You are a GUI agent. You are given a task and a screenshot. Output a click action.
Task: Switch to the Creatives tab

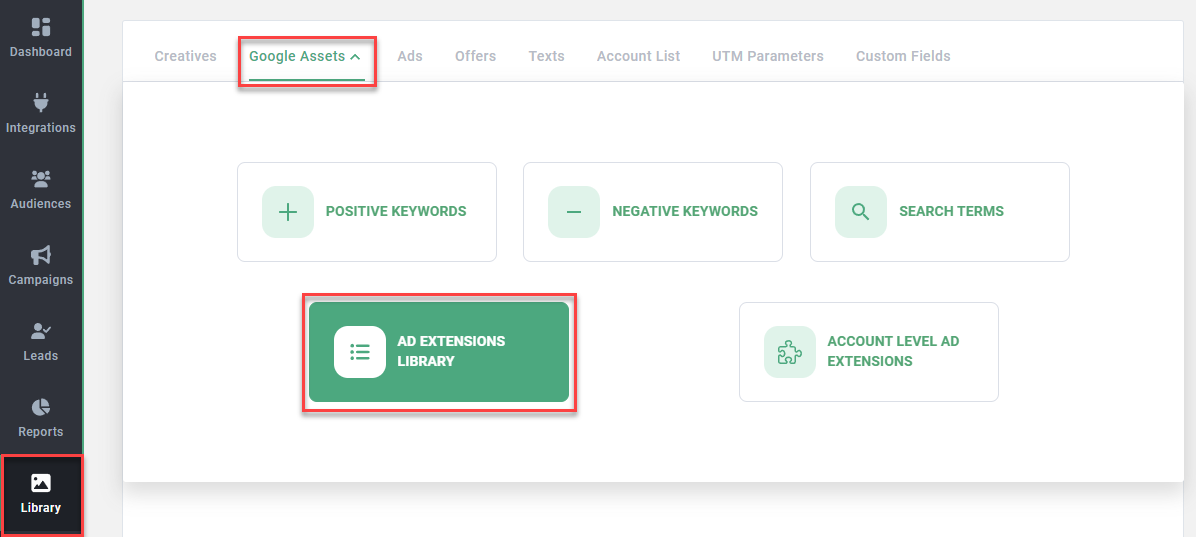pyautogui.click(x=185, y=56)
